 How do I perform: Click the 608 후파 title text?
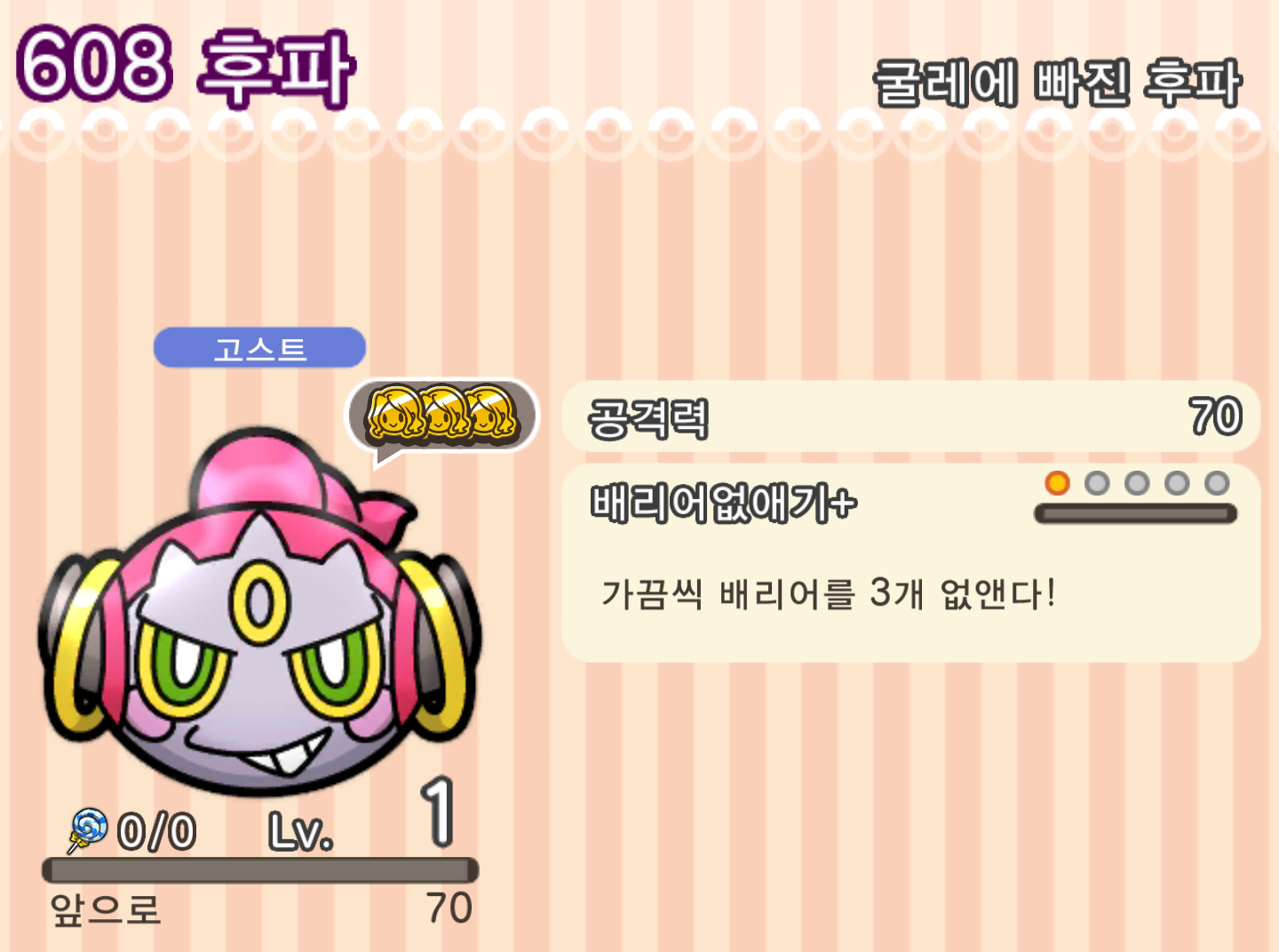(185, 67)
